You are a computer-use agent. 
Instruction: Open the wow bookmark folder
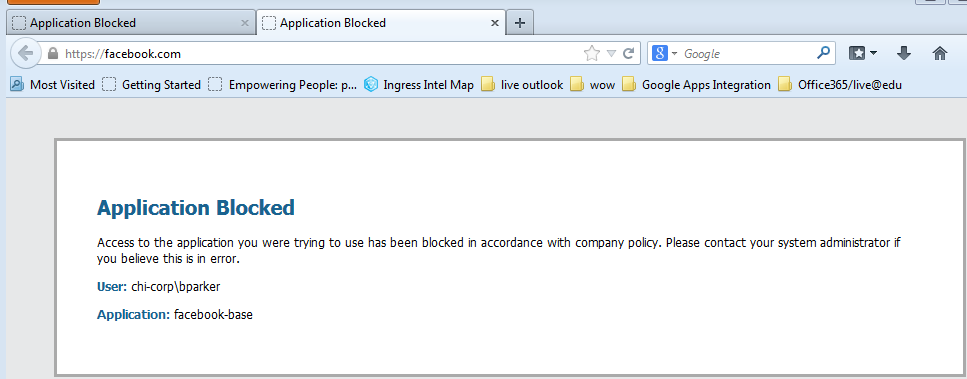coord(593,85)
